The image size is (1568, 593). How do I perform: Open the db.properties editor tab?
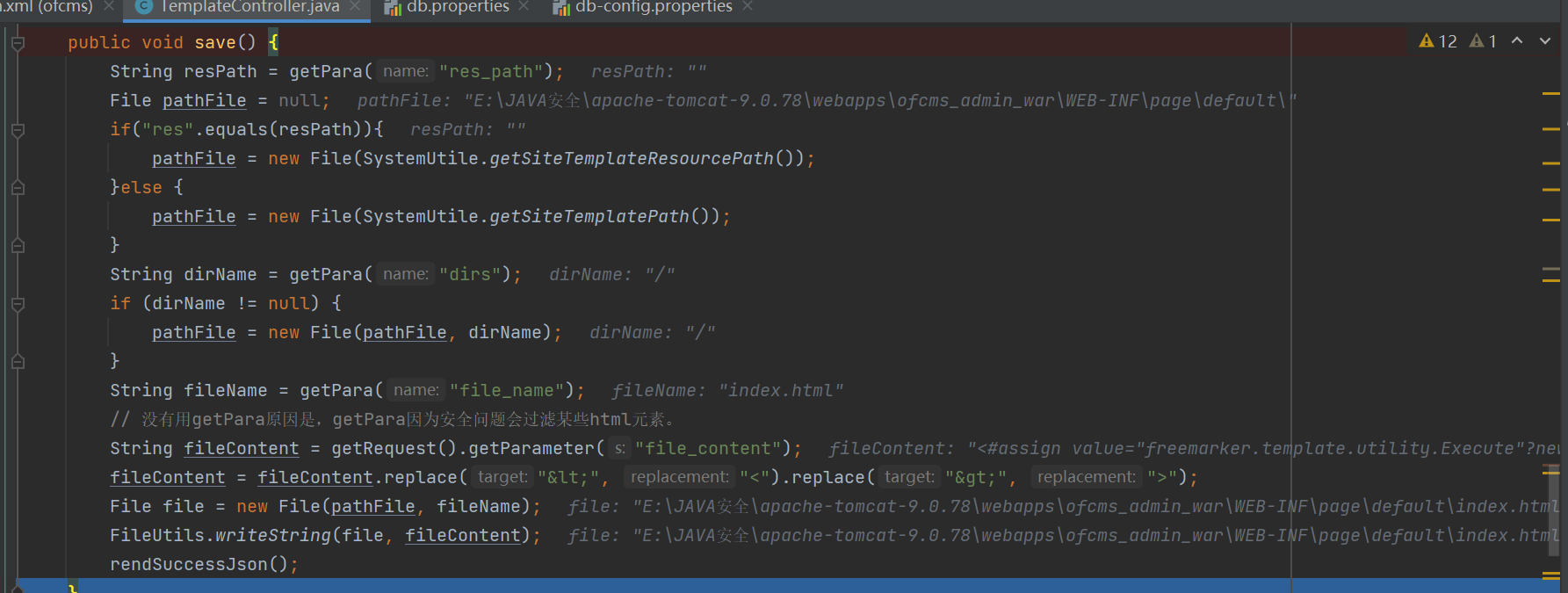pyautogui.click(x=458, y=7)
